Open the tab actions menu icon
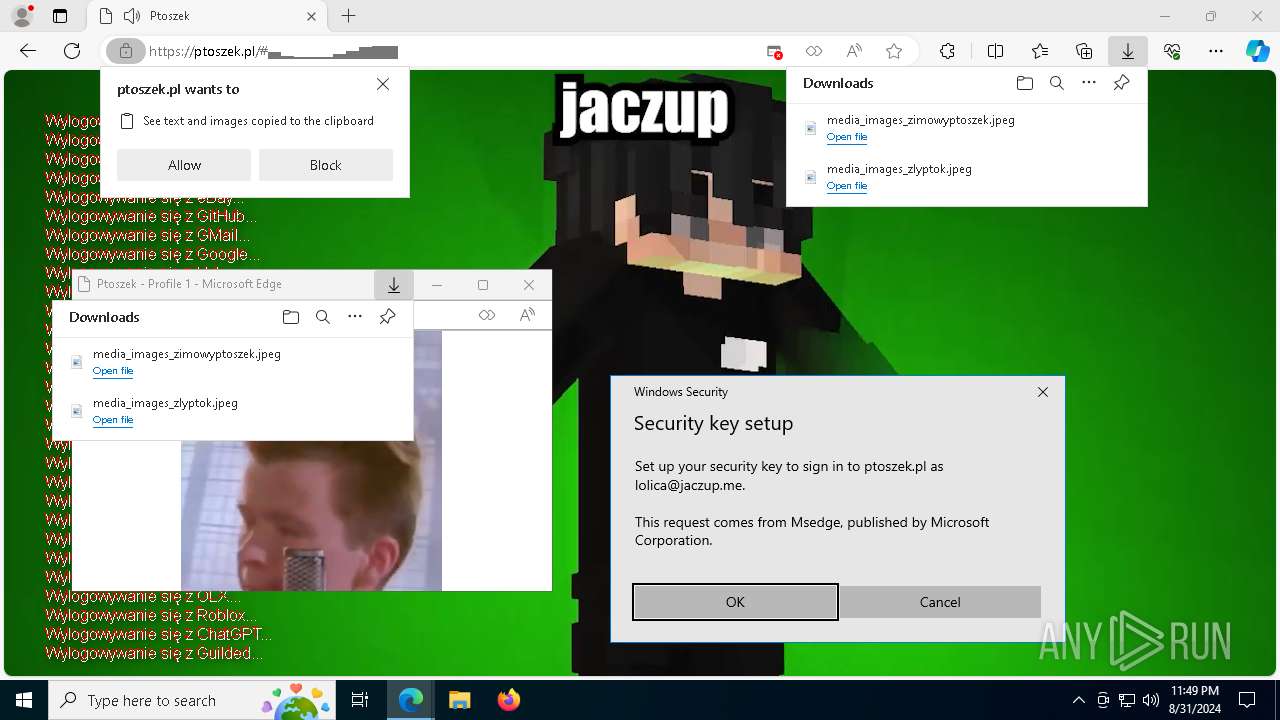 pos(60,16)
